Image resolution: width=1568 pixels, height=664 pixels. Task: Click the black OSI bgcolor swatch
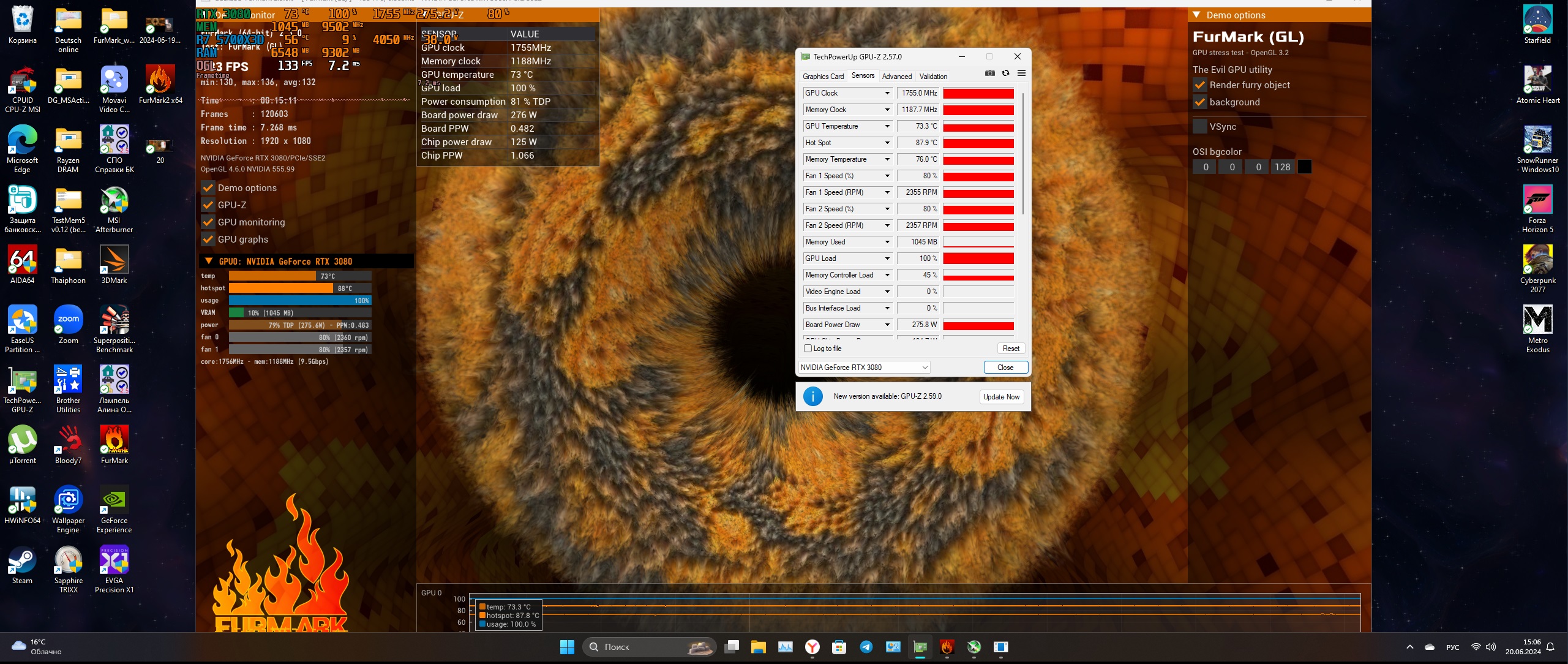[1305, 167]
